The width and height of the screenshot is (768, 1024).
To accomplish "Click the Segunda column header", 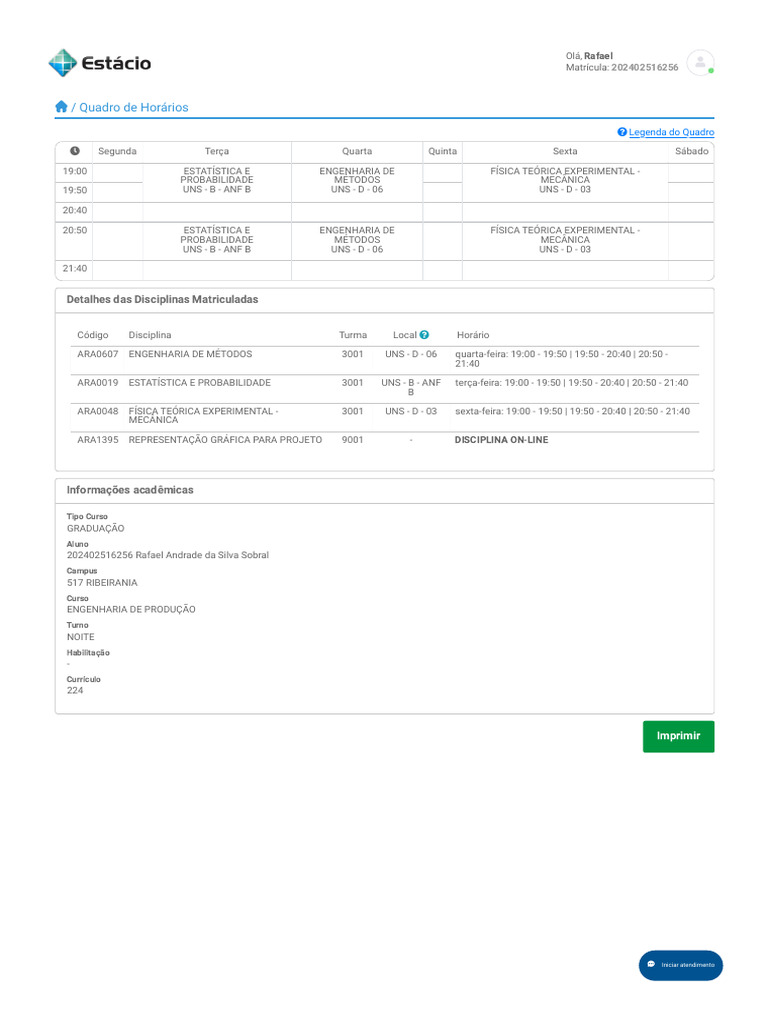I will 118,151.
